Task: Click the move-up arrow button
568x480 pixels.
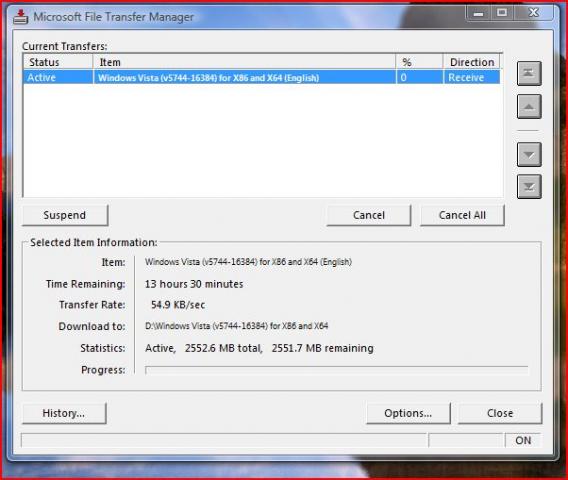Action: point(529,107)
